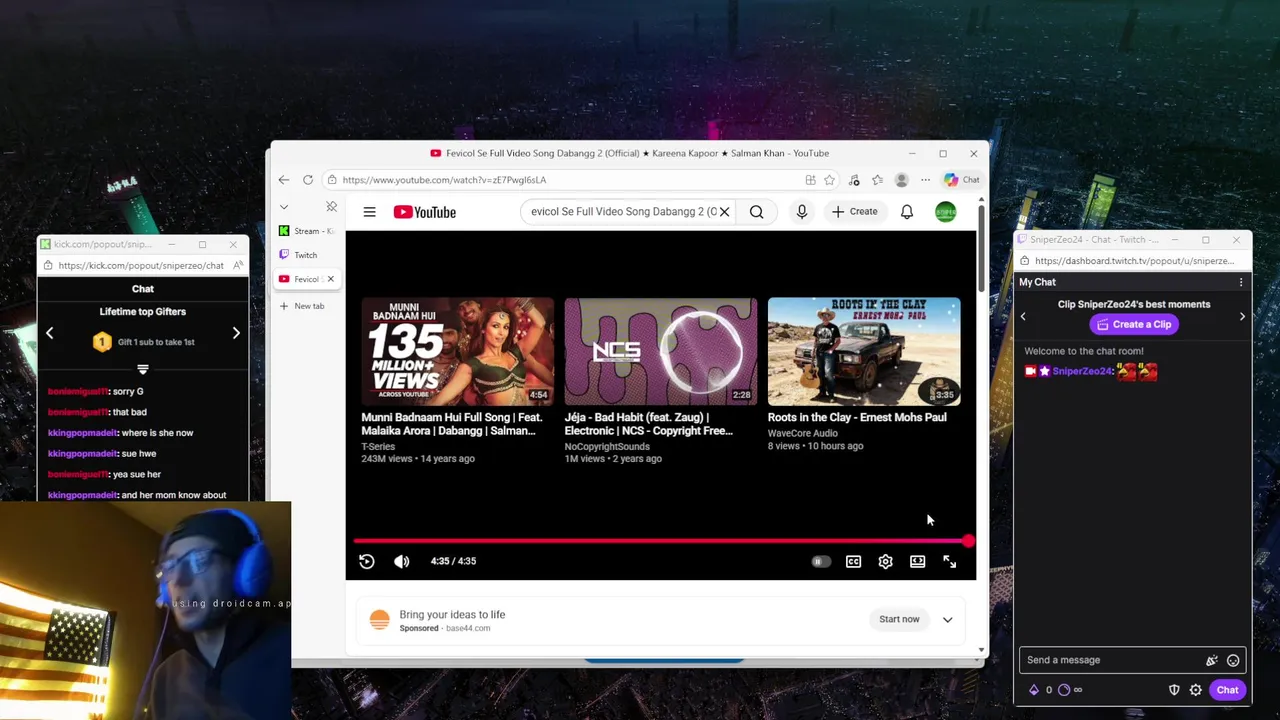Open the WaveCore Audio channel link
This screenshot has width=1280, height=720.
click(803, 433)
